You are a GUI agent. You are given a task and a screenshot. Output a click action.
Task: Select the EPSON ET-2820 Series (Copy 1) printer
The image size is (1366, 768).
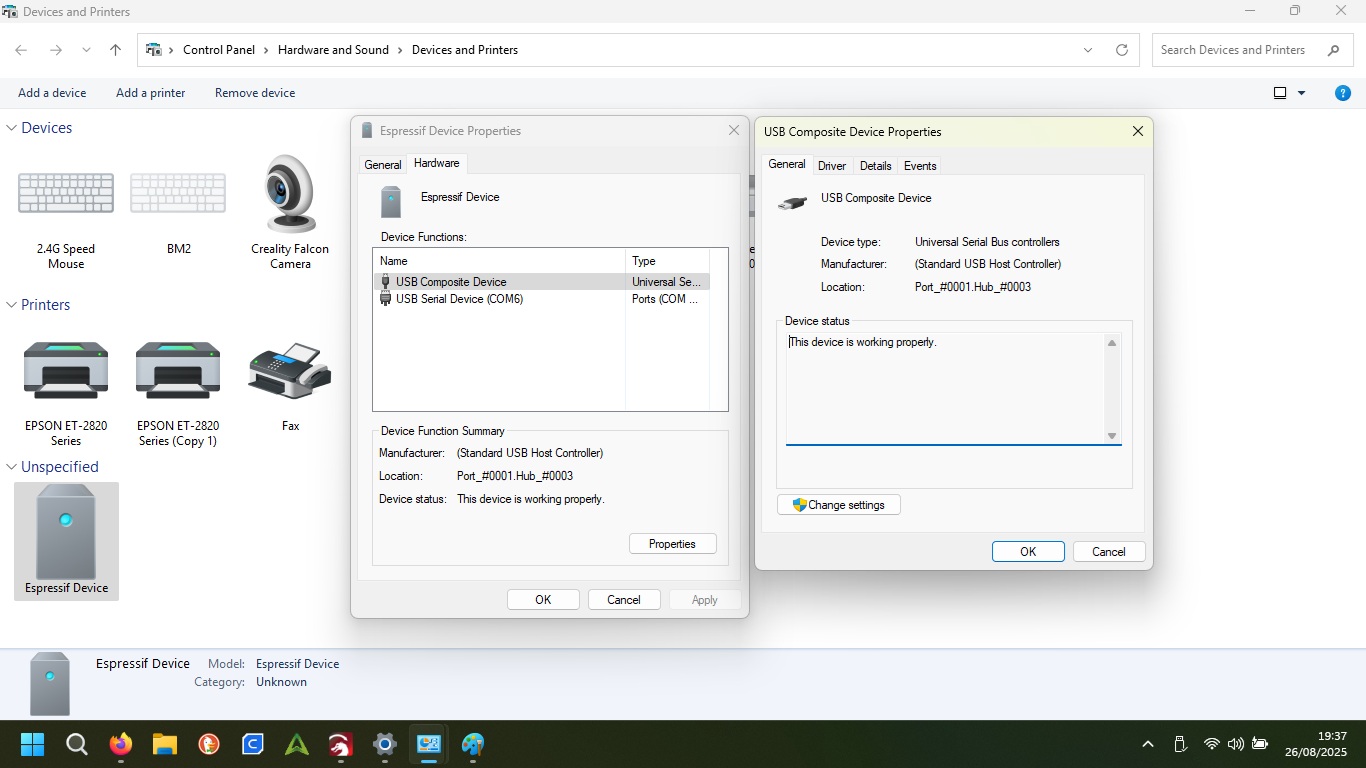pos(178,370)
